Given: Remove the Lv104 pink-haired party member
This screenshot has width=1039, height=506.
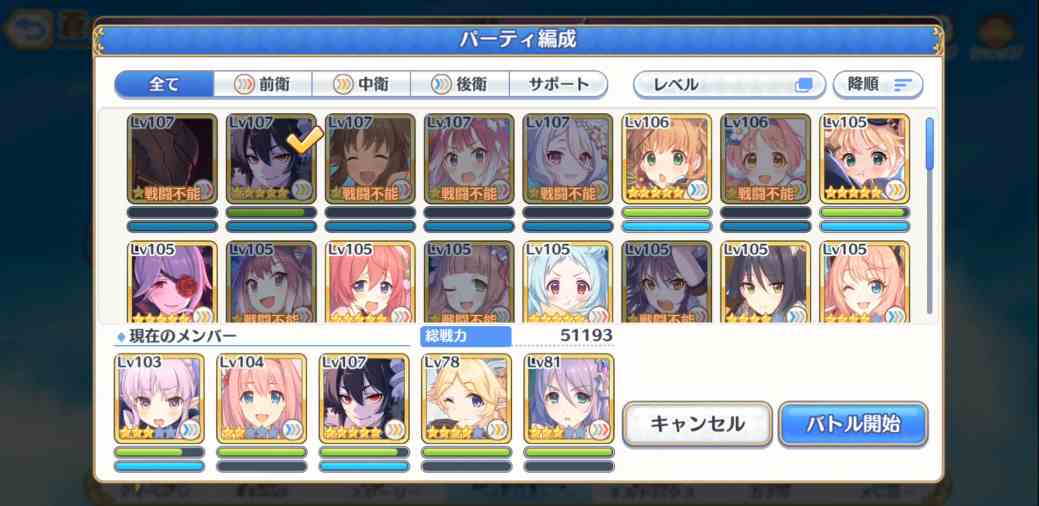Looking at the screenshot, I should click(x=262, y=399).
